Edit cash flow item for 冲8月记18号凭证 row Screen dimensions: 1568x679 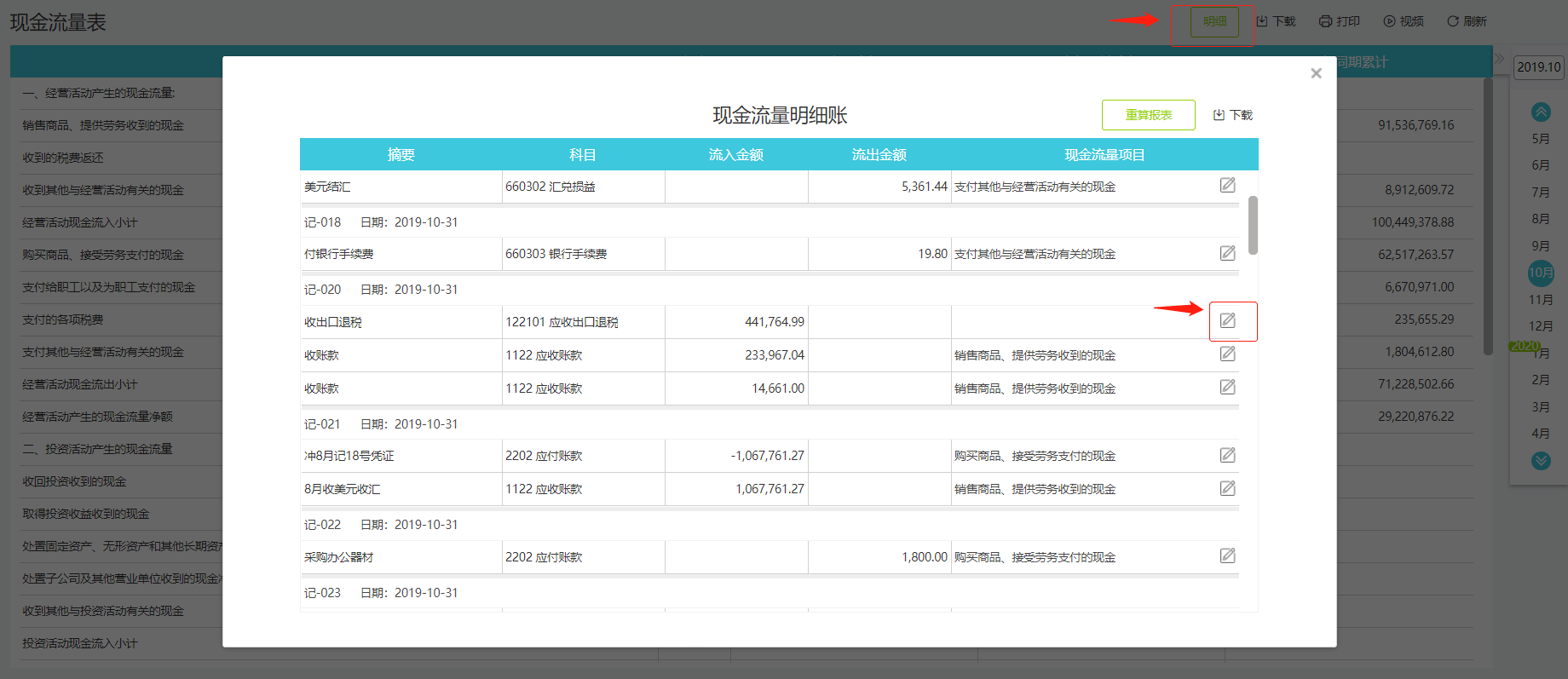coord(1227,455)
